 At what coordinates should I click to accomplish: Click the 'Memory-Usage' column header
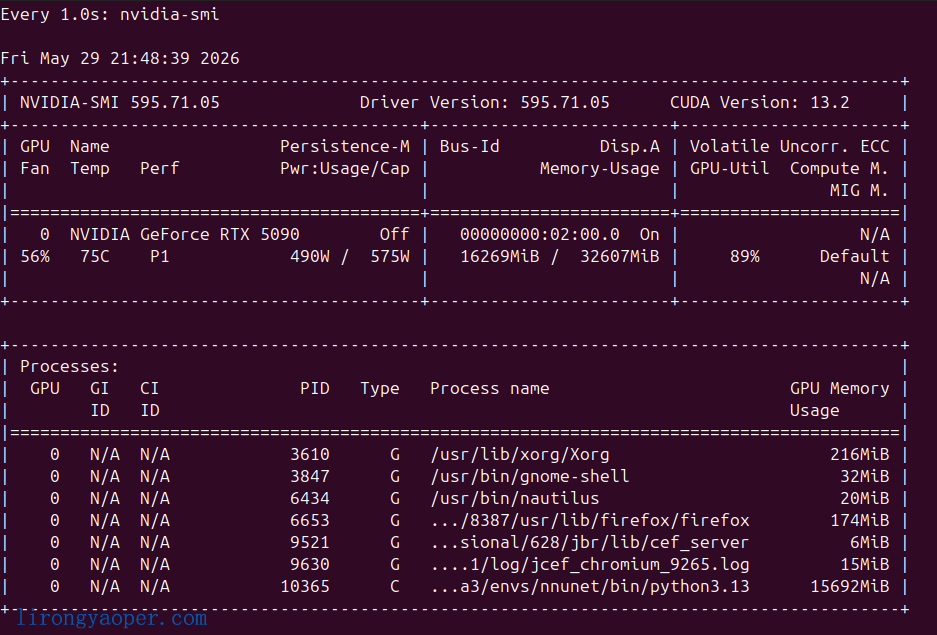[600, 168]
